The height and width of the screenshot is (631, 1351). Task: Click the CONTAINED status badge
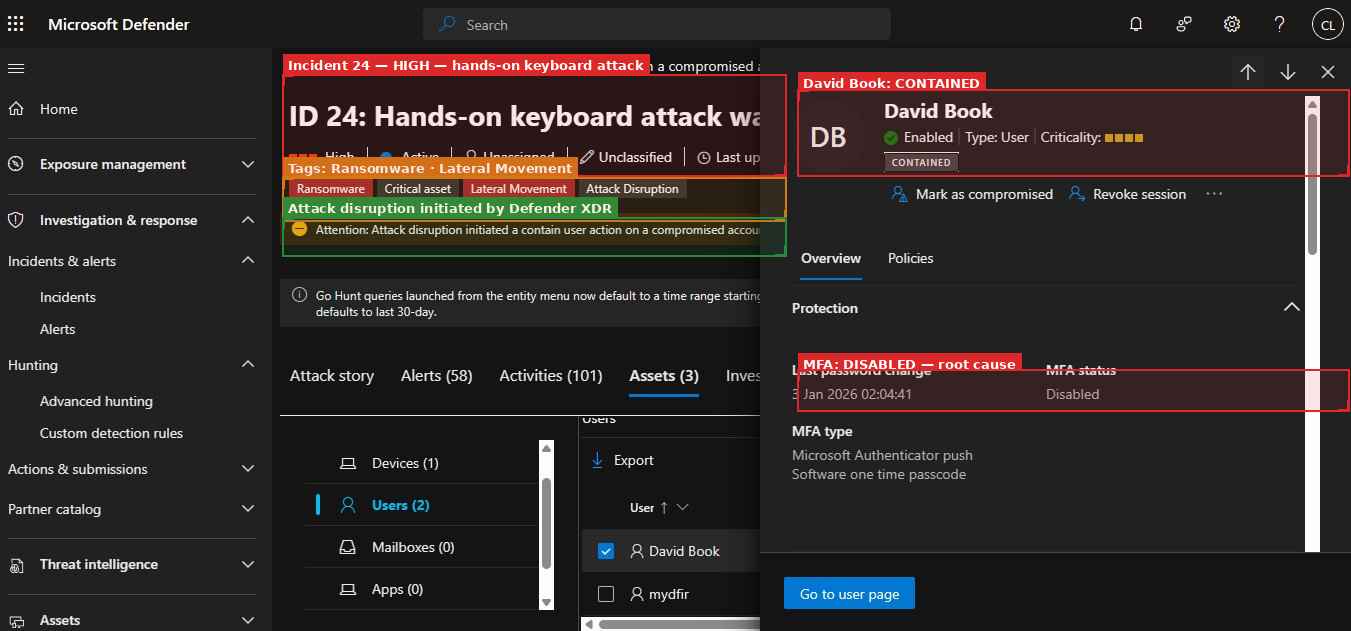coord(921,162)
